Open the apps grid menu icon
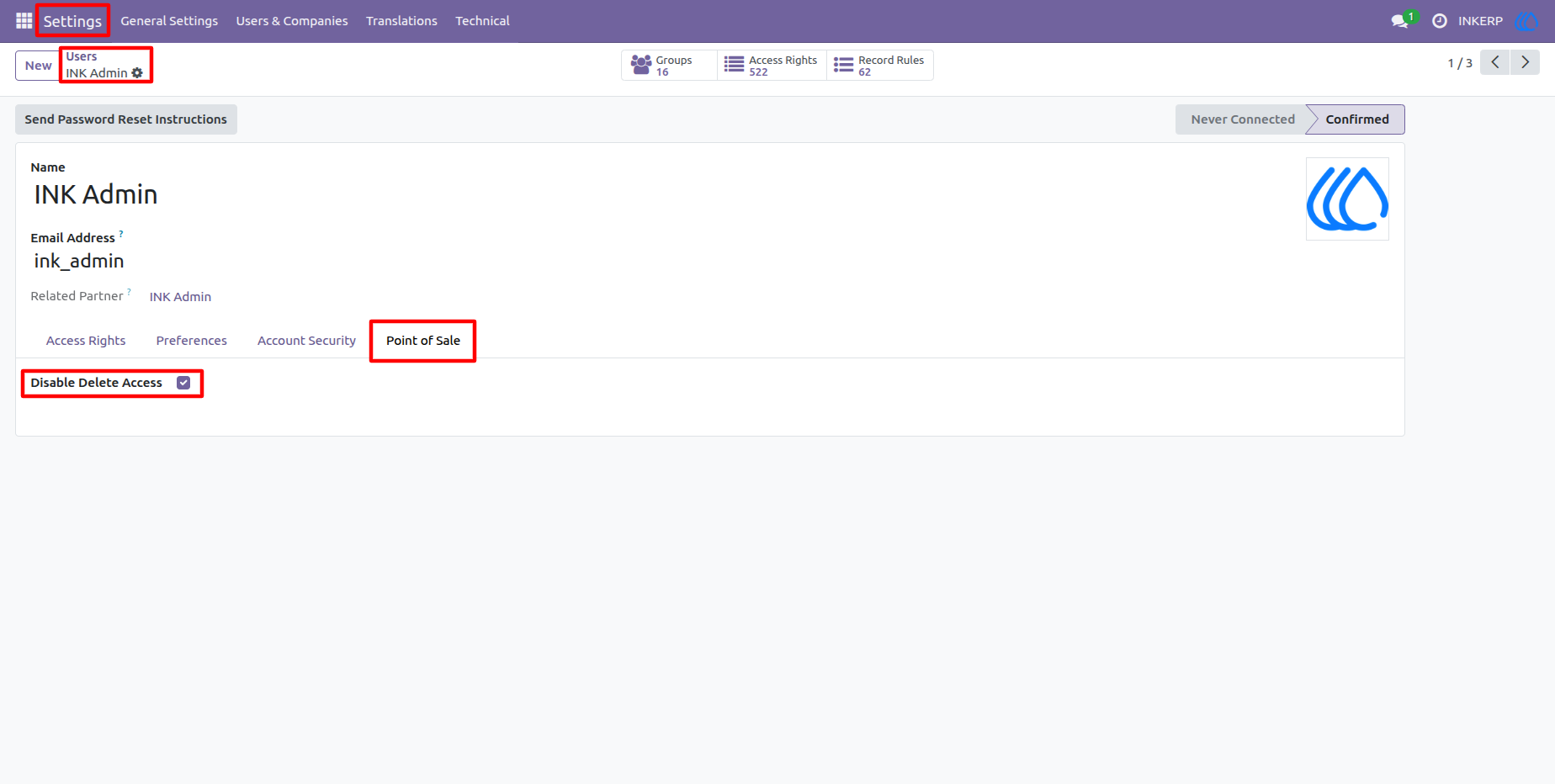1555x784 pixels. (24, 20)
